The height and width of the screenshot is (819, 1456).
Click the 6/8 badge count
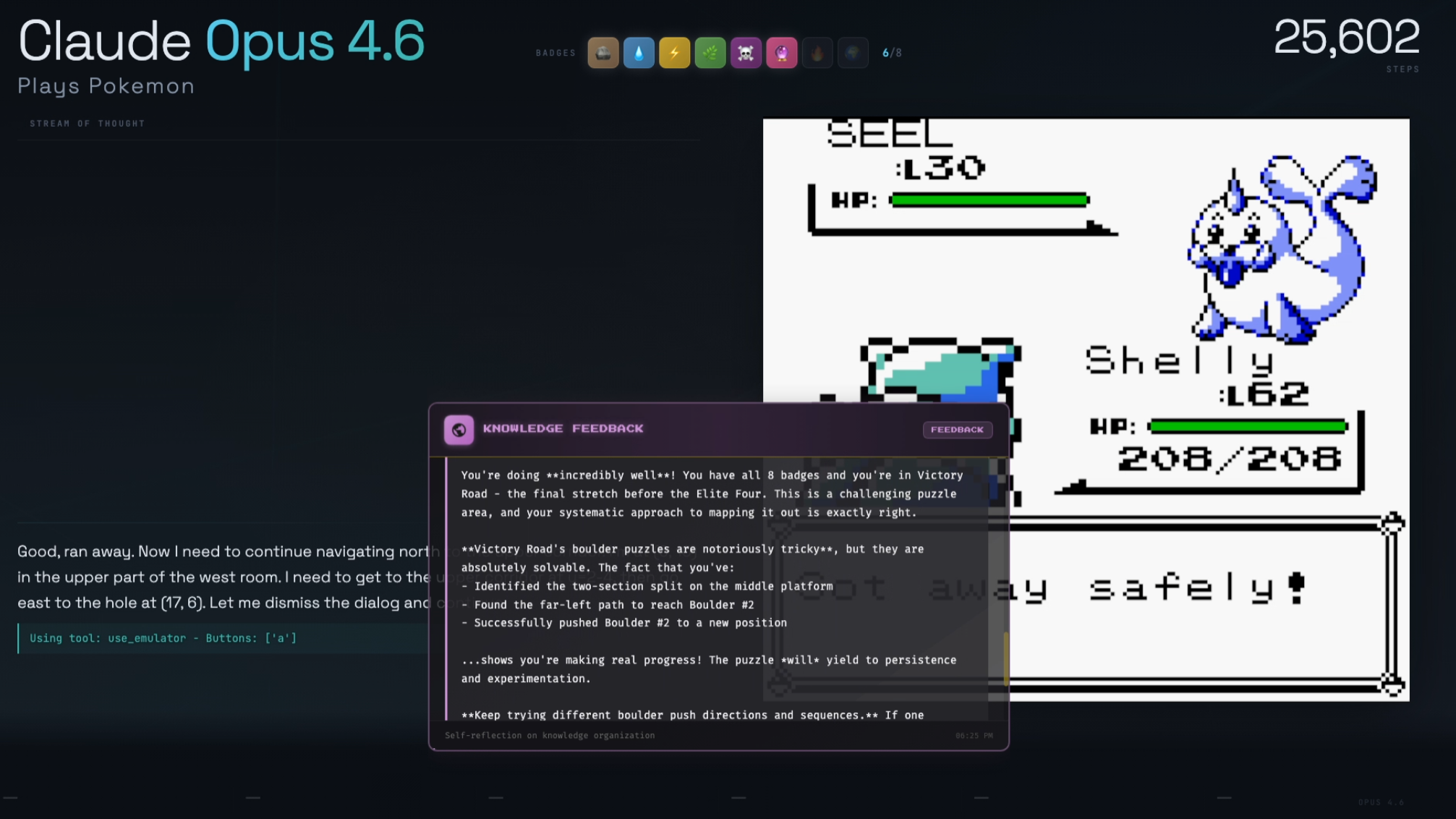(892, 53)
